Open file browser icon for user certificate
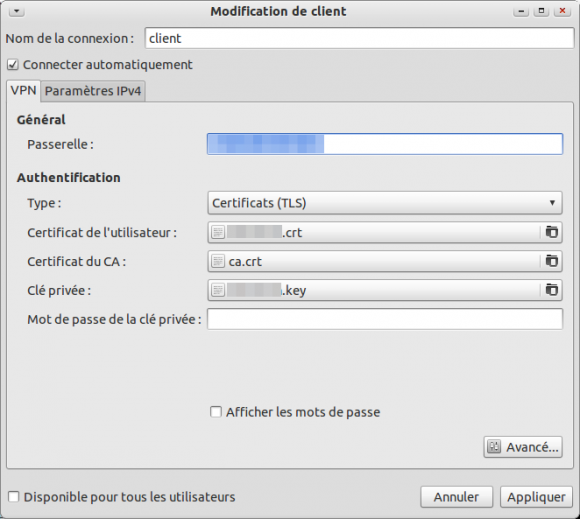Image resolution: width=580 pixels, height=519 pixels. pyautogui.click(x=552, y=232)
